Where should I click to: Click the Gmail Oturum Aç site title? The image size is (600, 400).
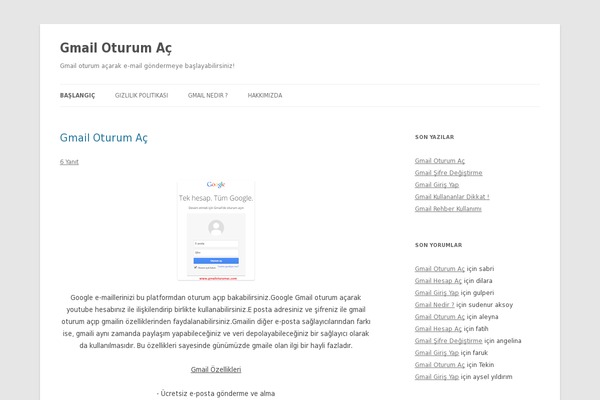[115, 47]
